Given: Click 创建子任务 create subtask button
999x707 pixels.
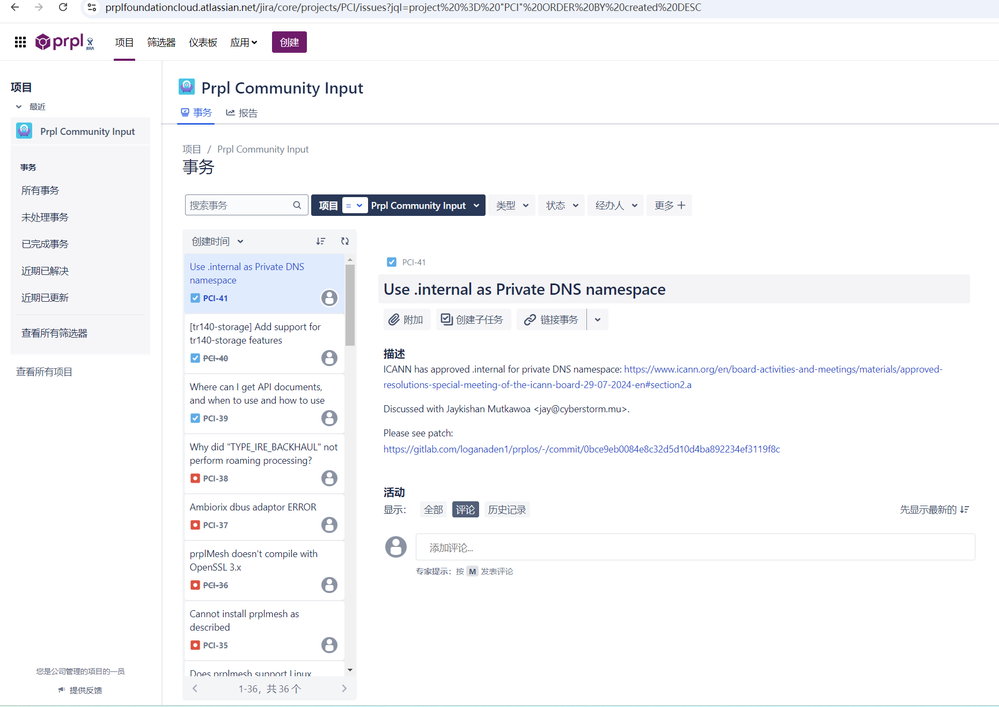Looking at the screenshot, I should tap(473, 320).
